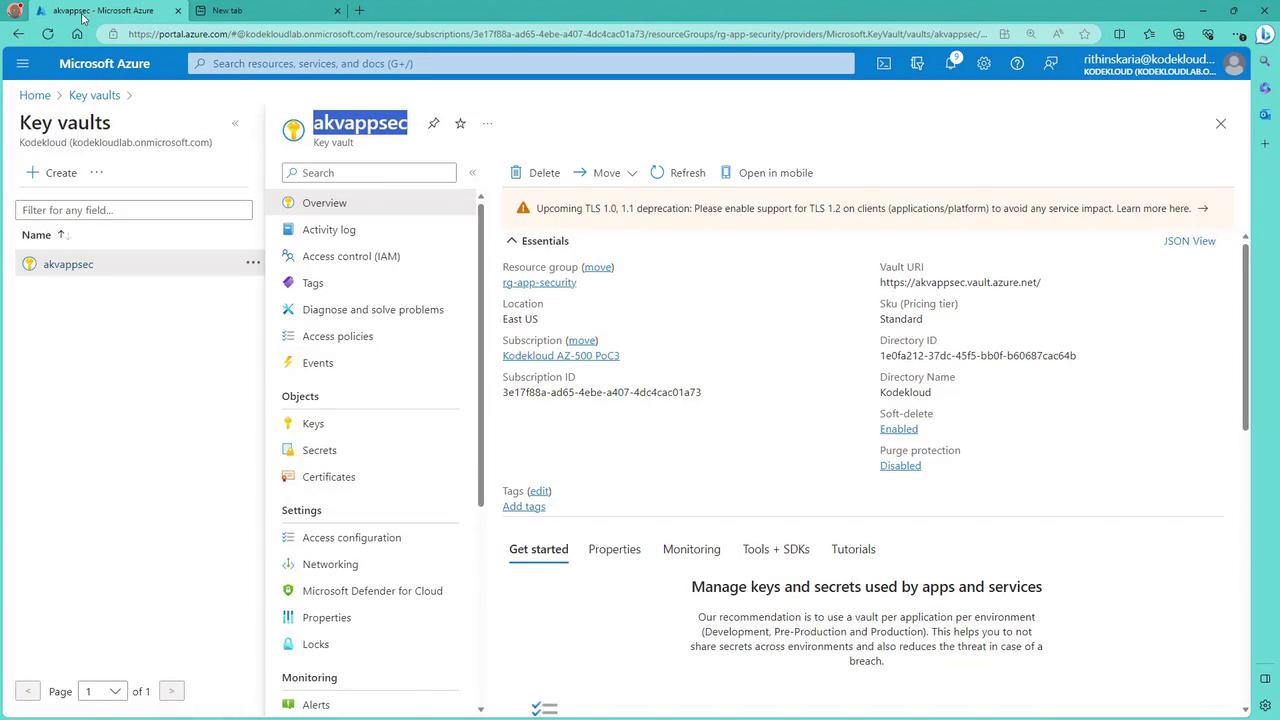Image resolution: width=1280 pixels, height=720 pixels.
Task: Click the Soft-delete Enabled link
Action: point(899,429)
